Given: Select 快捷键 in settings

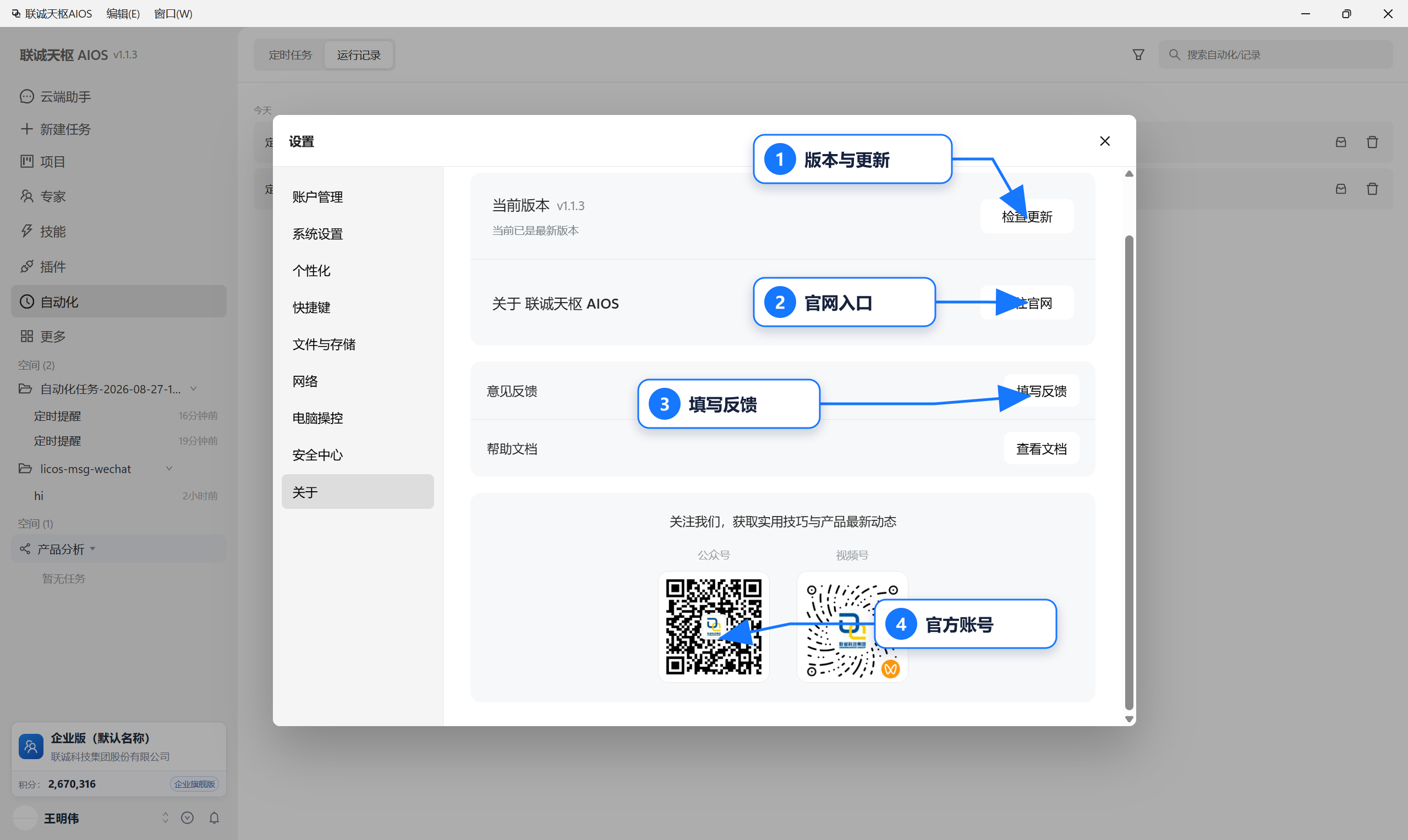Looking at the screenshot, I should pyautogui.click(x=358, y=308).
